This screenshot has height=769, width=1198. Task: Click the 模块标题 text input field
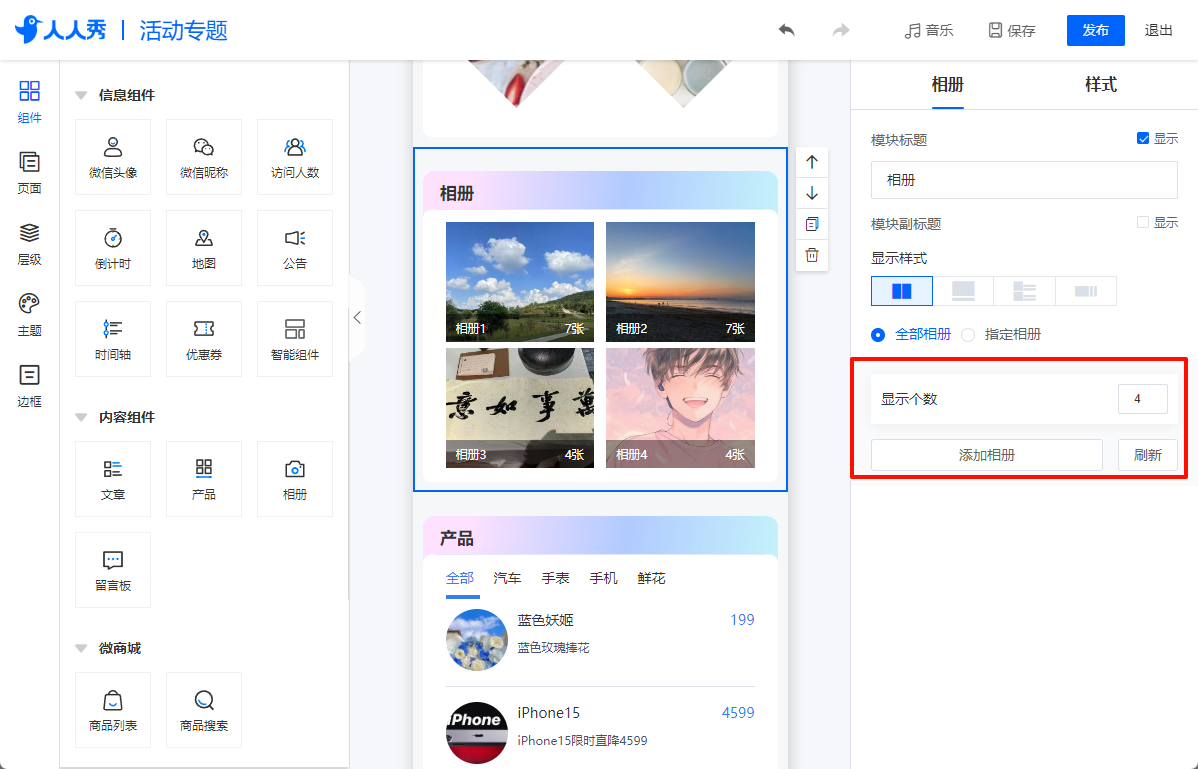coord(1024,180)
